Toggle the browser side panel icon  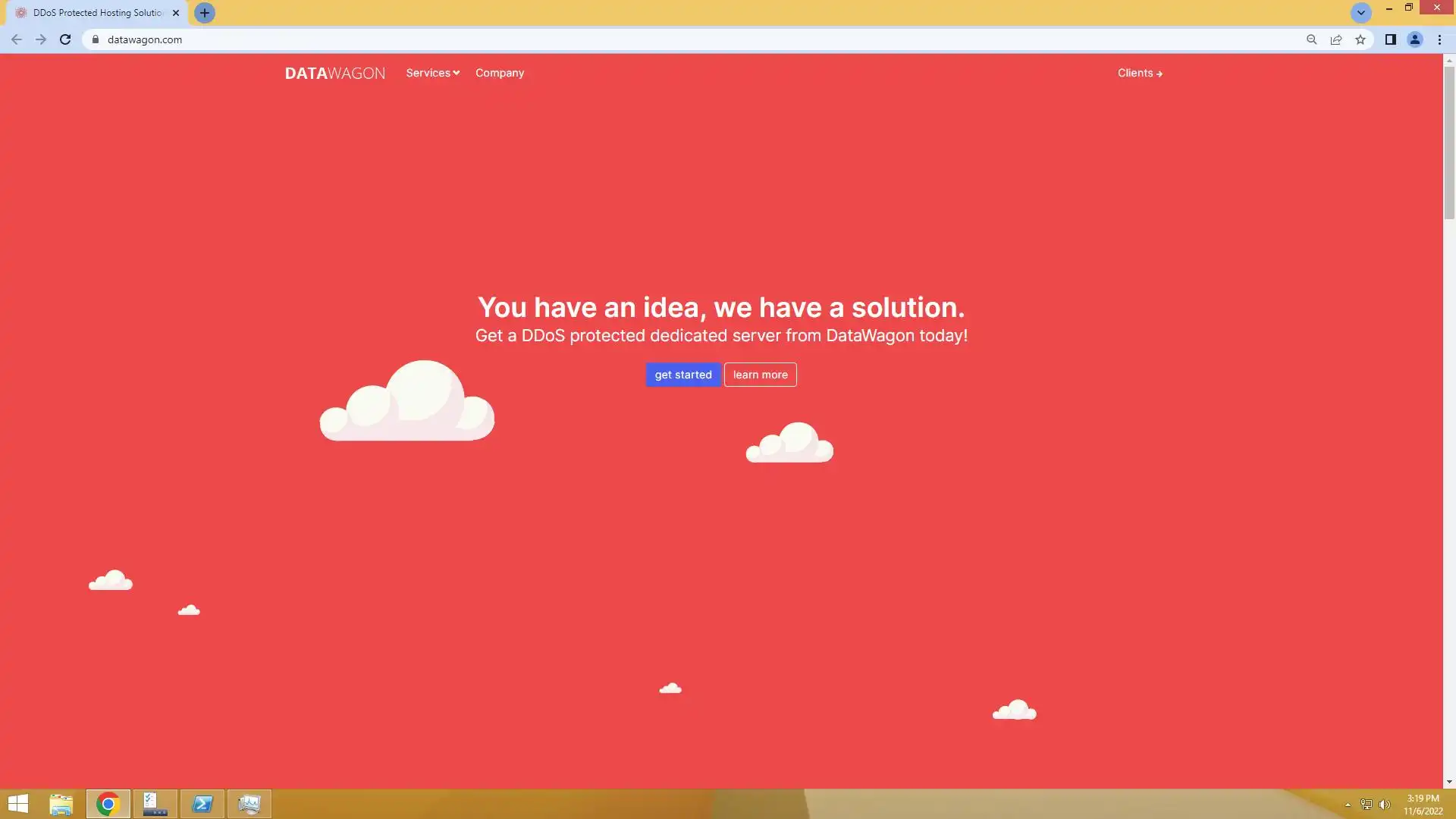[1390, 39]
